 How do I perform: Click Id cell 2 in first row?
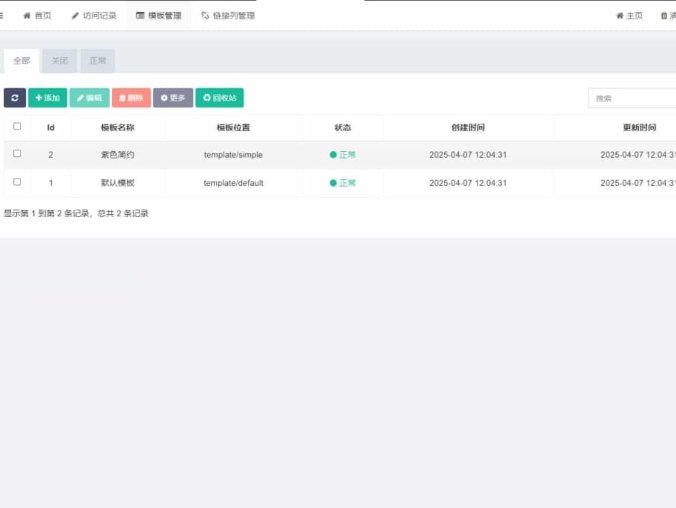coord(50,155)
